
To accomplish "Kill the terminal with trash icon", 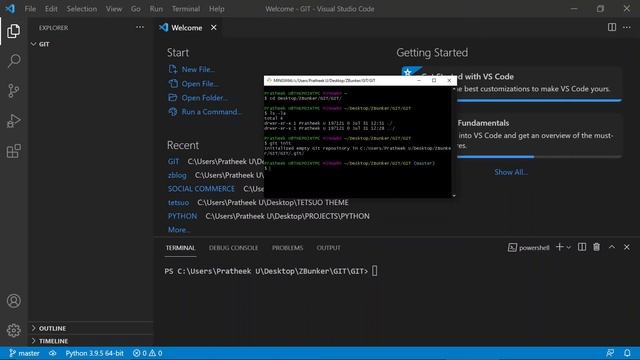I will [x=597, y=247].
